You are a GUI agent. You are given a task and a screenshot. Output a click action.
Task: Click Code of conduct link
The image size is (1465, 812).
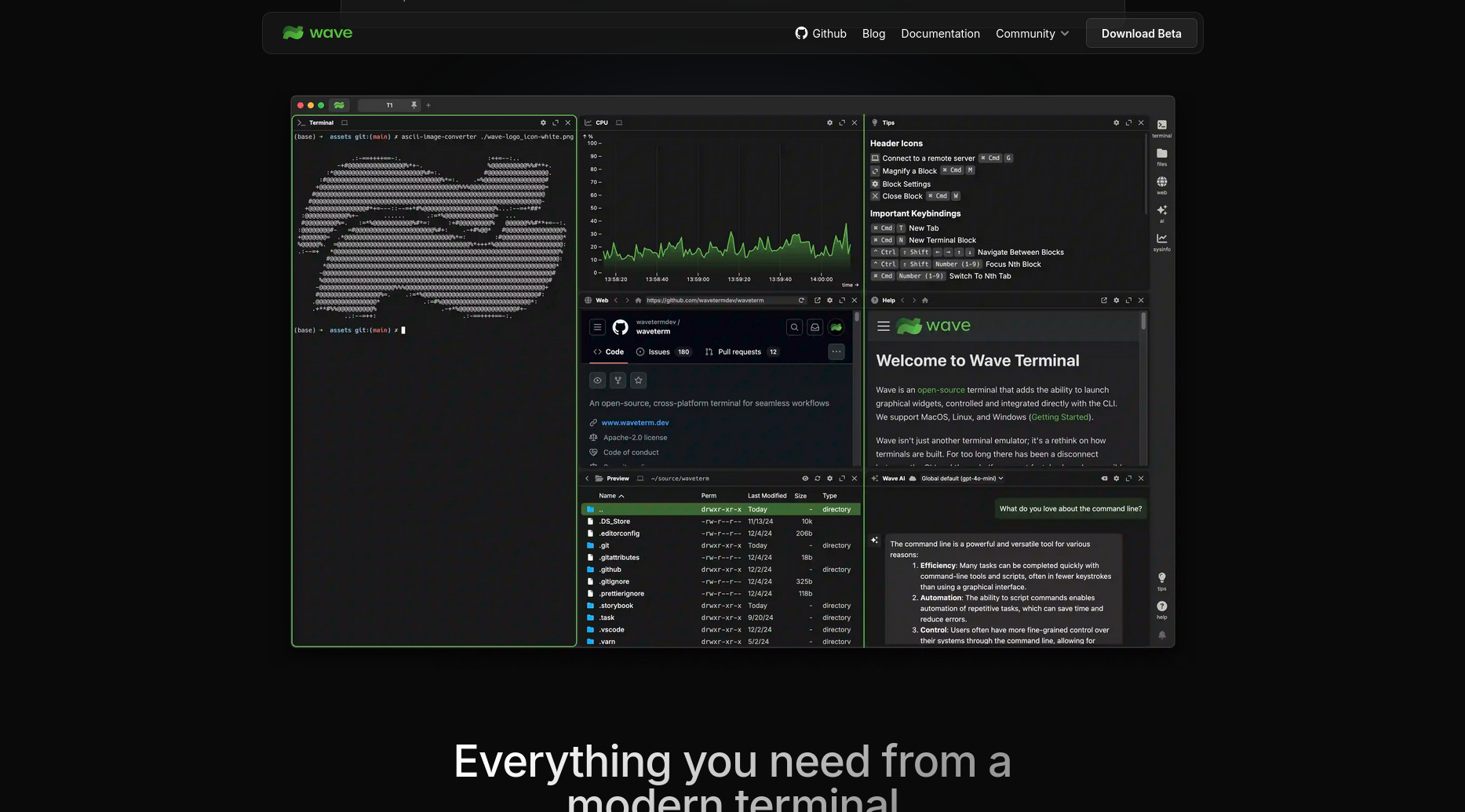click(x=631, y=452)
